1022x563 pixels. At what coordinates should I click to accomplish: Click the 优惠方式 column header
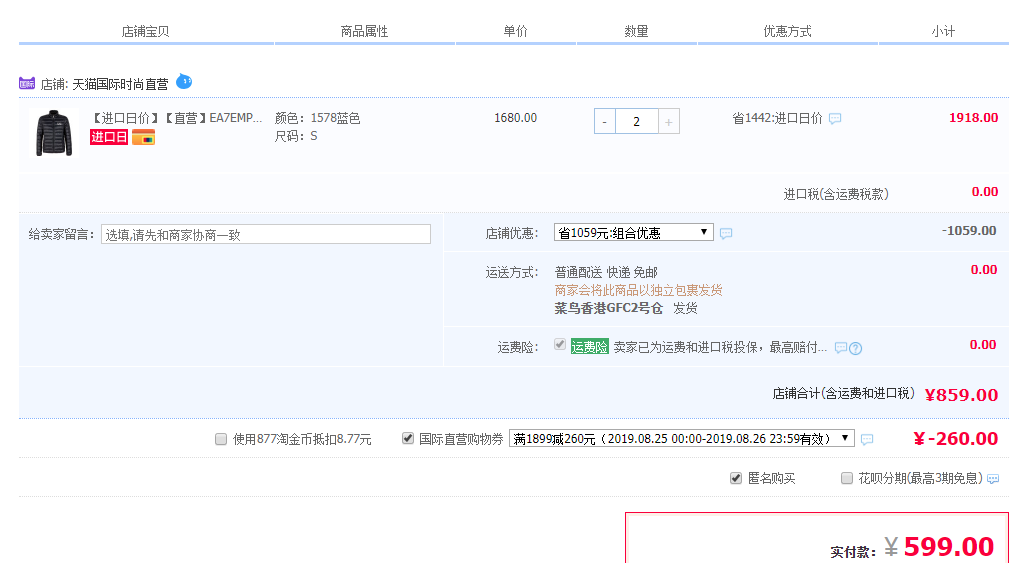(x=787, y=31)
